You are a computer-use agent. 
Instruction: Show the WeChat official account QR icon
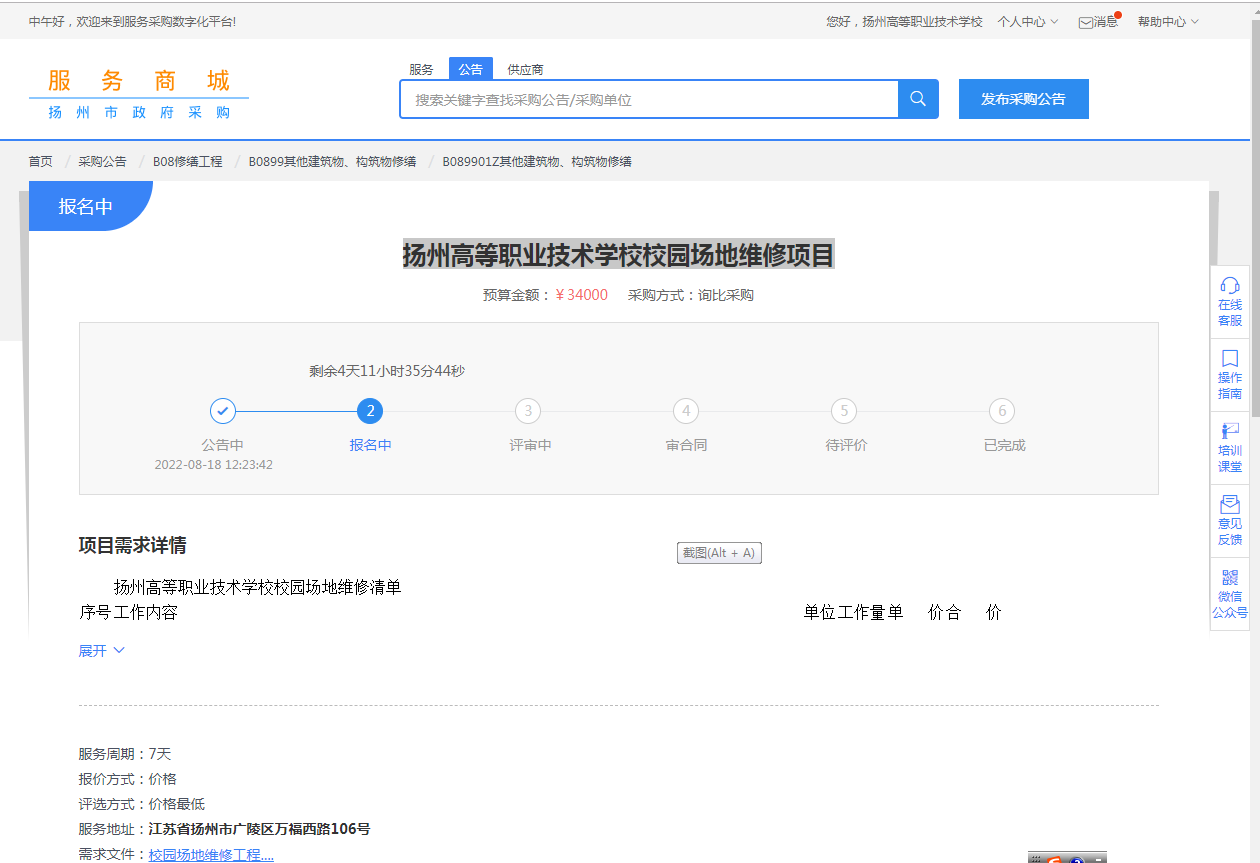pos(1230,578)
